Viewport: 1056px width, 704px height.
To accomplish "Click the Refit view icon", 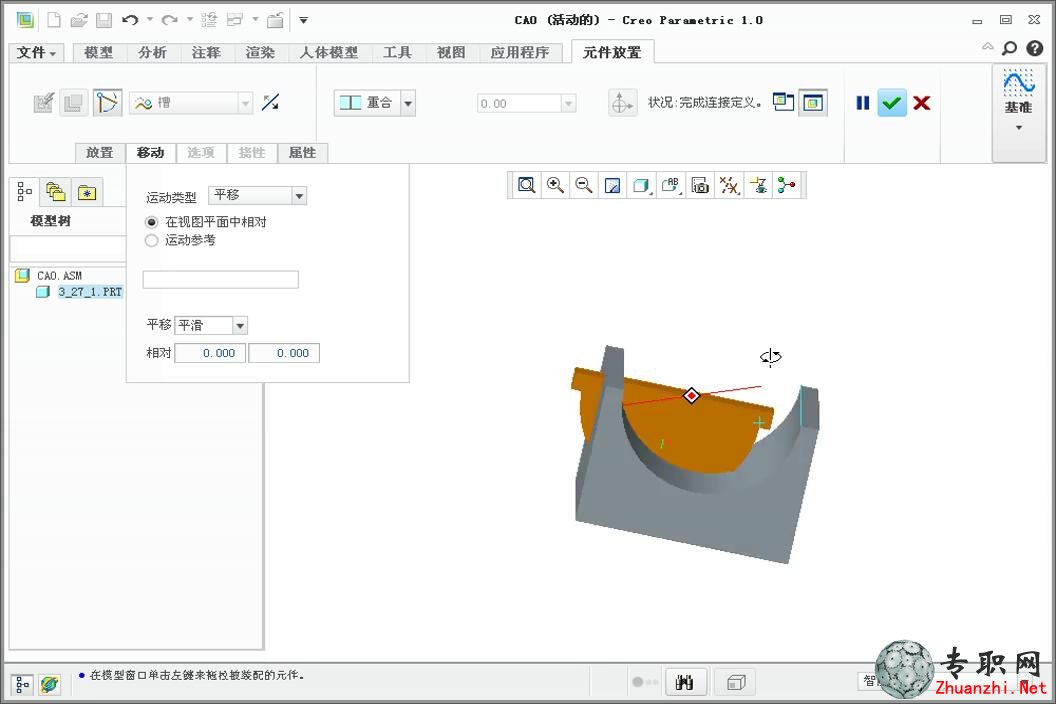I will click(x=527, y=185).
